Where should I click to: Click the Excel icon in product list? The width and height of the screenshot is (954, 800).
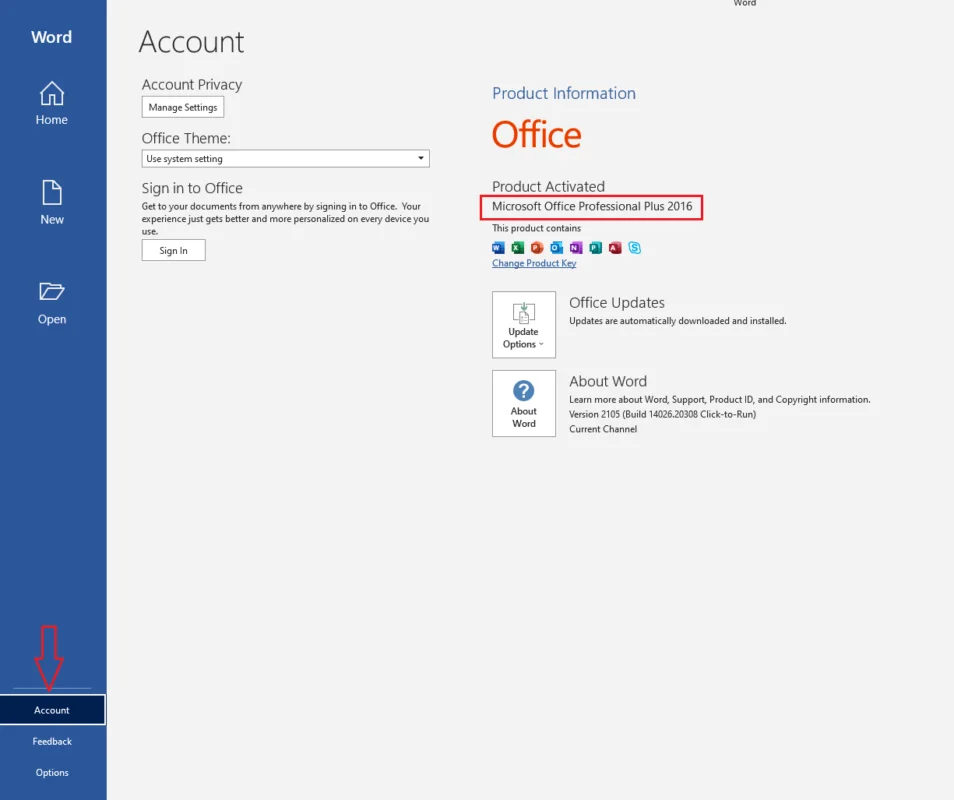518,247
